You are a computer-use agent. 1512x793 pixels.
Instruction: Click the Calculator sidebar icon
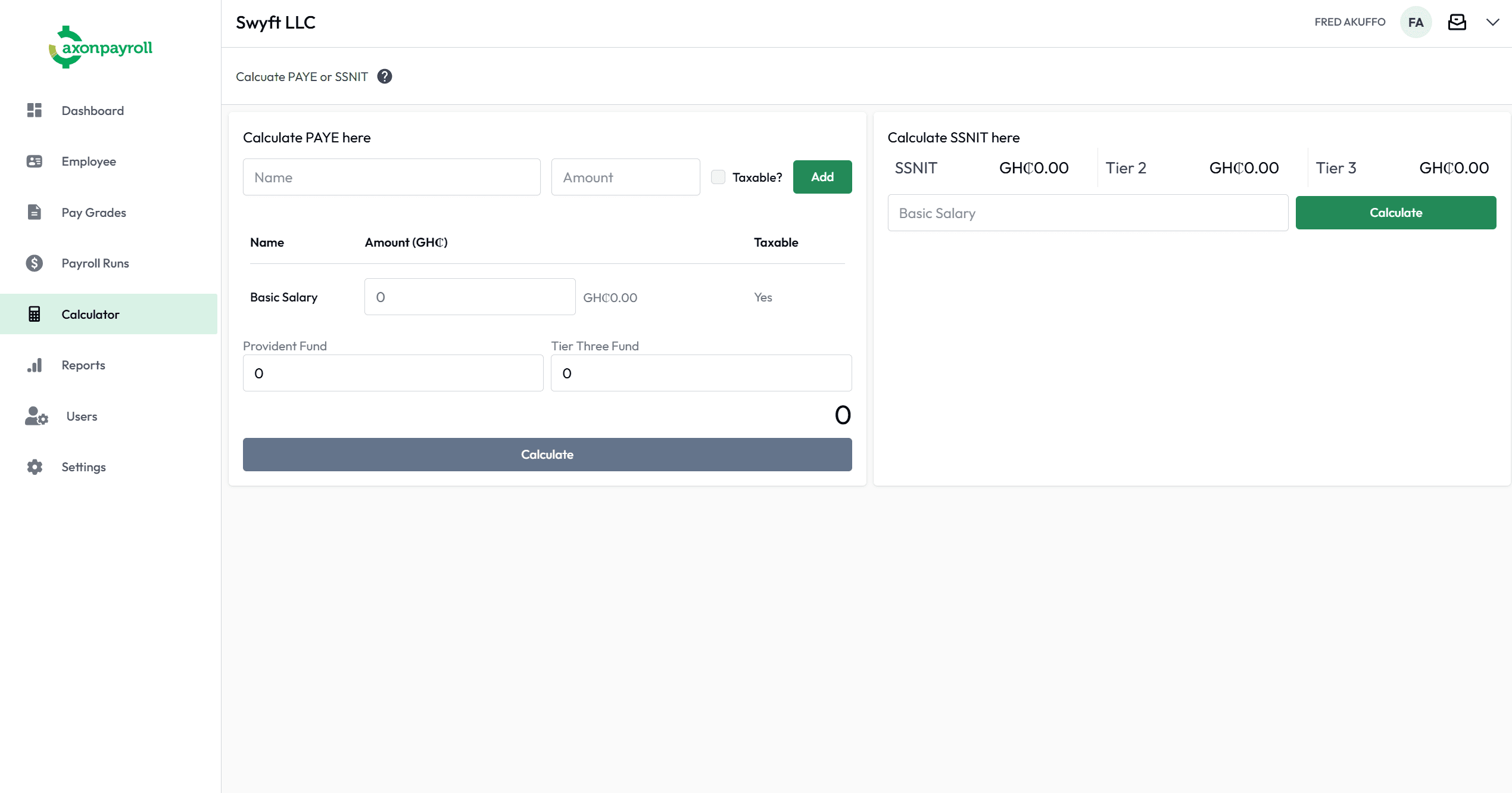coord(35,314)
